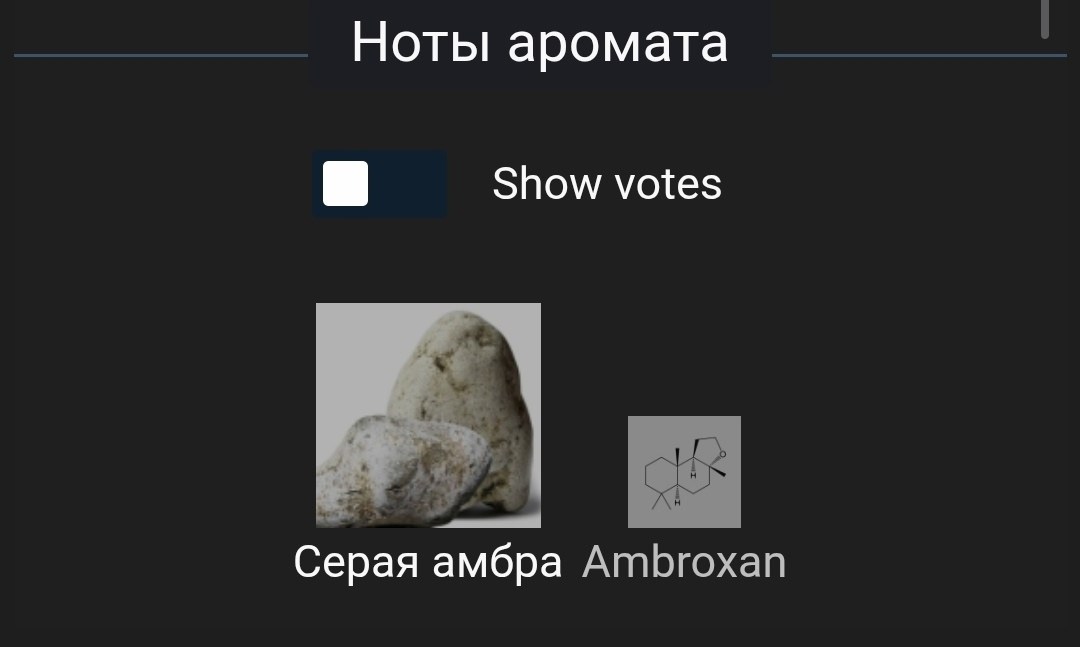Click the Серая амбра note label
1080x647 pixels.
(428, 562)
